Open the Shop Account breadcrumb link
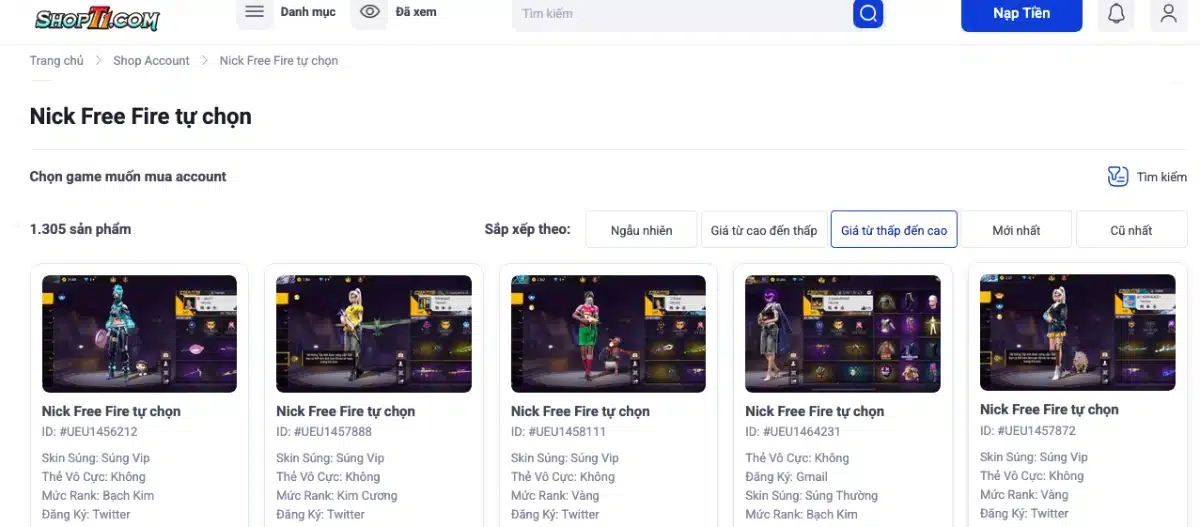 tap(151, 61)
